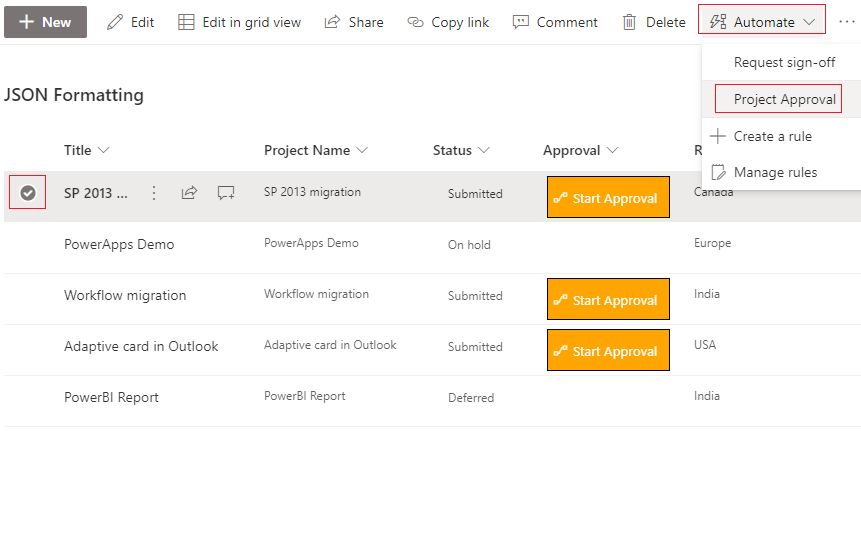861x545 pixels.
Task: Click India region in Workflow migration row
Action: (707, 294)
